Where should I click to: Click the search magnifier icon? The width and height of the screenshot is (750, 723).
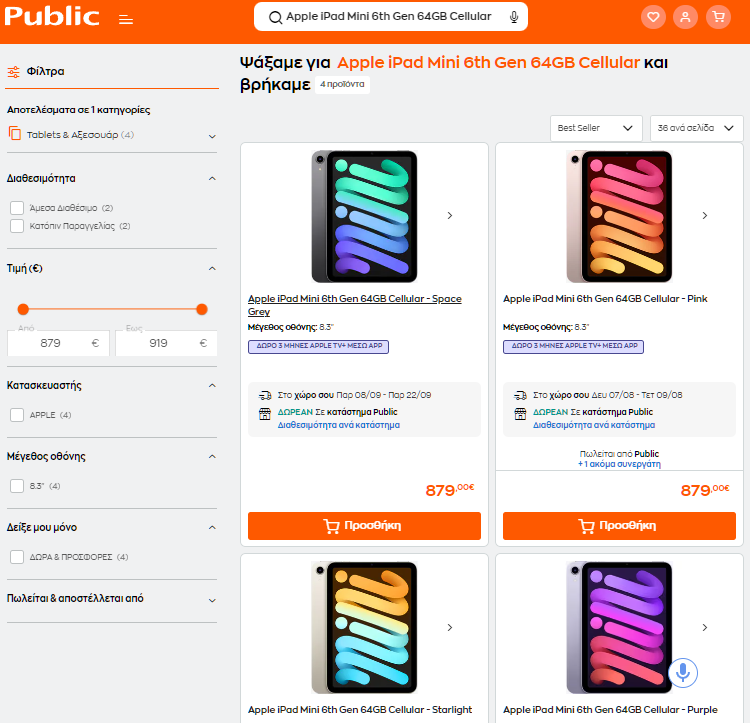click(x=275, y=18)
